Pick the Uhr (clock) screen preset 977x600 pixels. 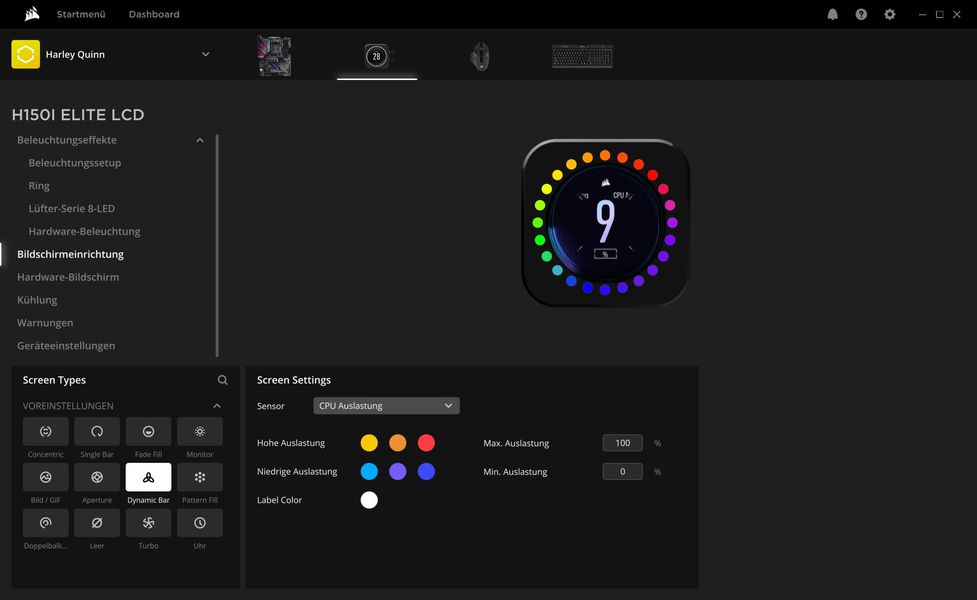(x=200, y=523)
